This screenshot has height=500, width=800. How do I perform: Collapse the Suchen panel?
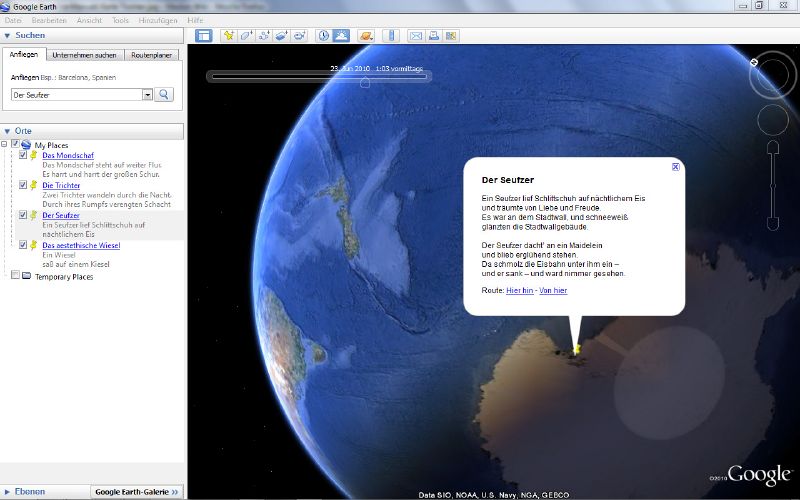point(7,36)
